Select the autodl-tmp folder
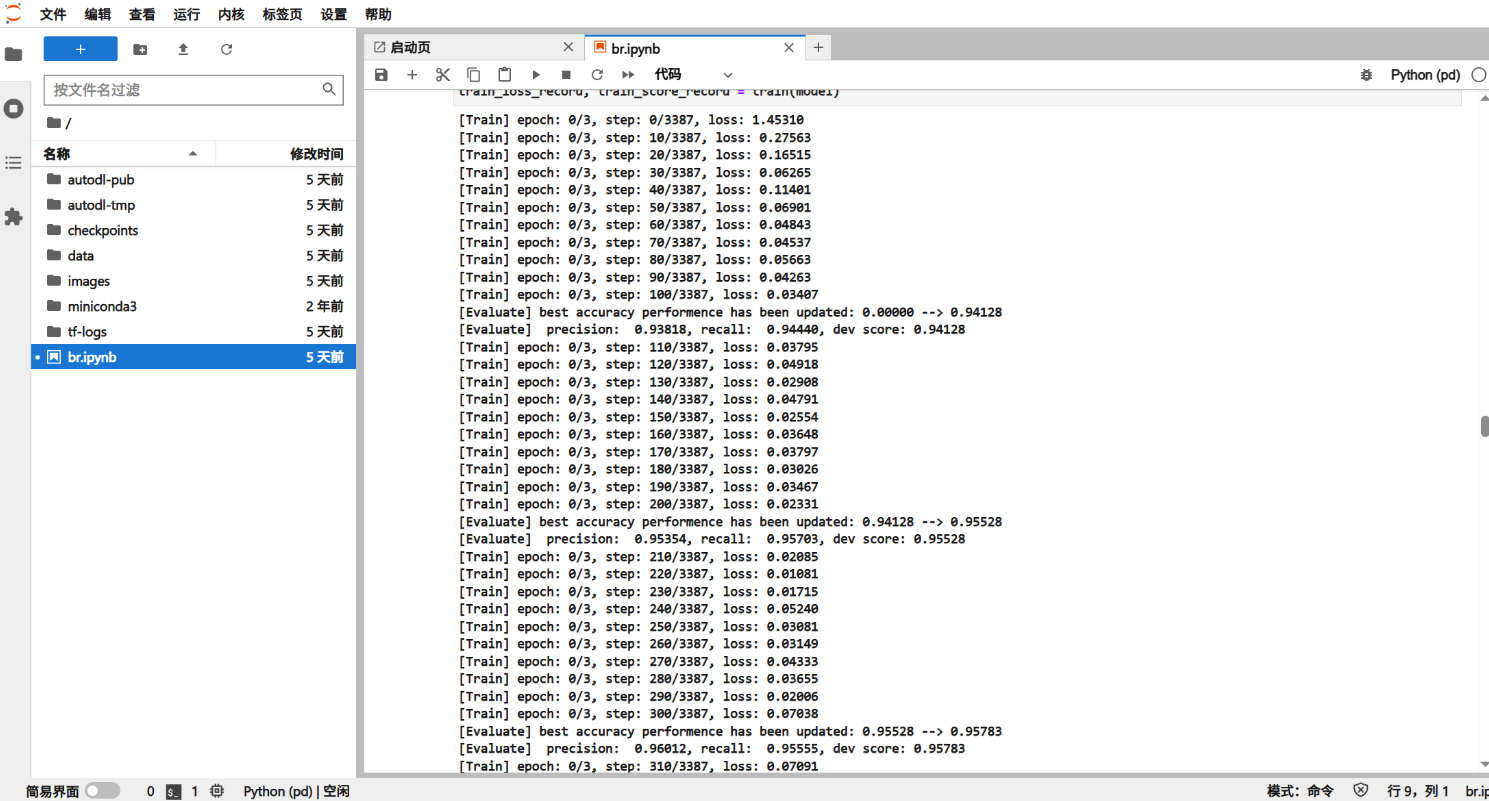 pos(193,205)
